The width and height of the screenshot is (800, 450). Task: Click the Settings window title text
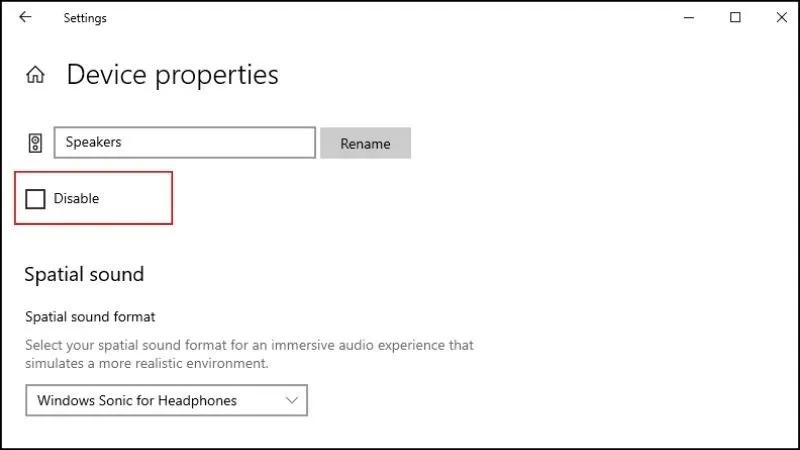click(x=85, y=18)
